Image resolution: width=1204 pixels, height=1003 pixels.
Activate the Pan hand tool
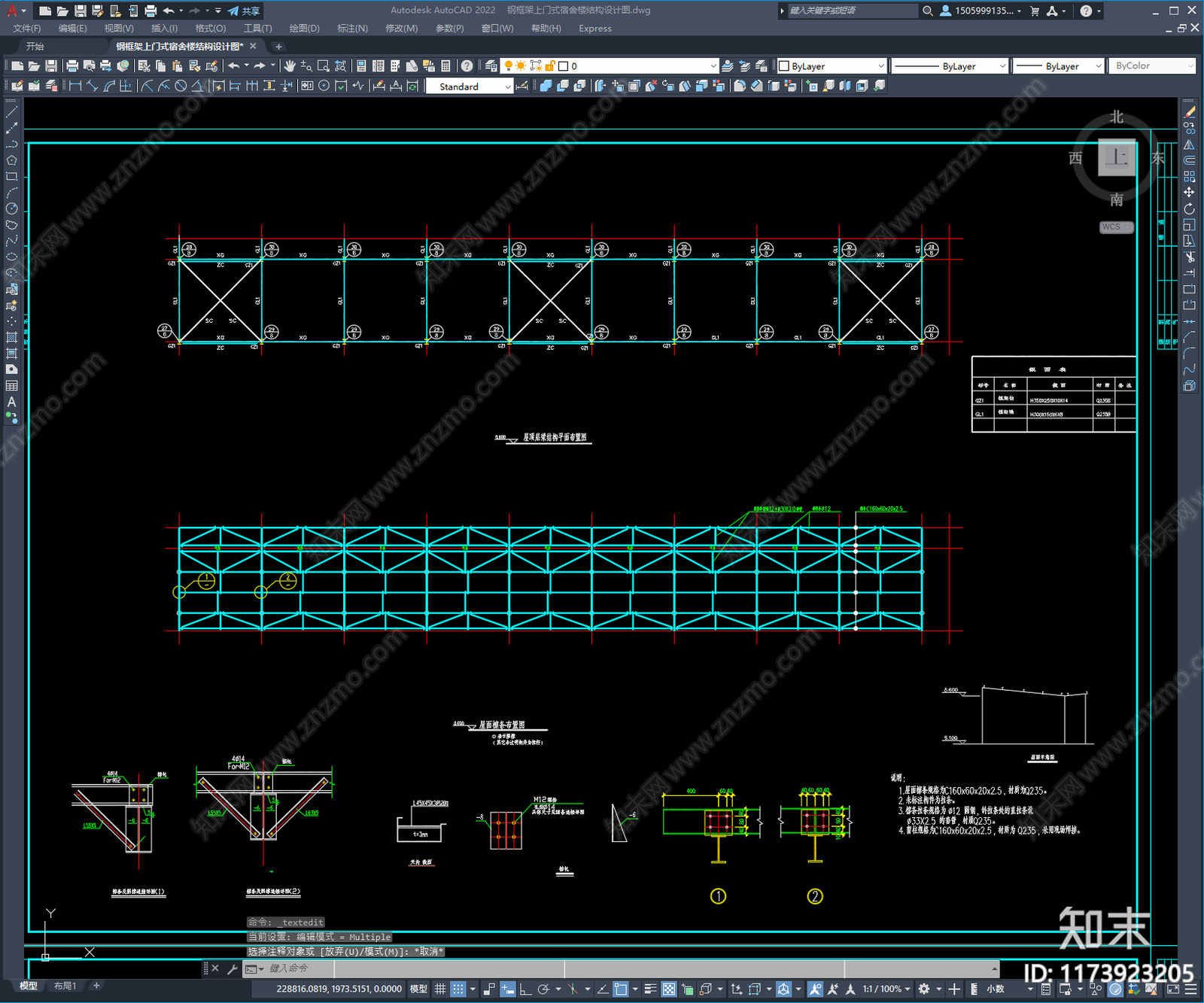(290, 66)
